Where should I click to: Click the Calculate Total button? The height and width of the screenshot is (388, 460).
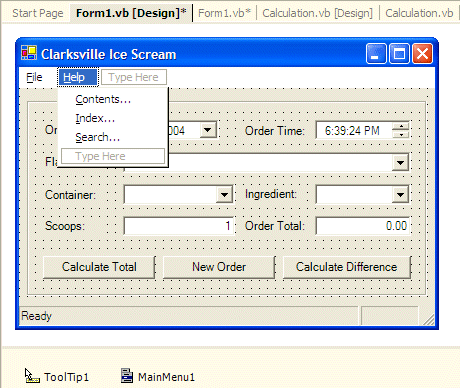tap(99, 267)
